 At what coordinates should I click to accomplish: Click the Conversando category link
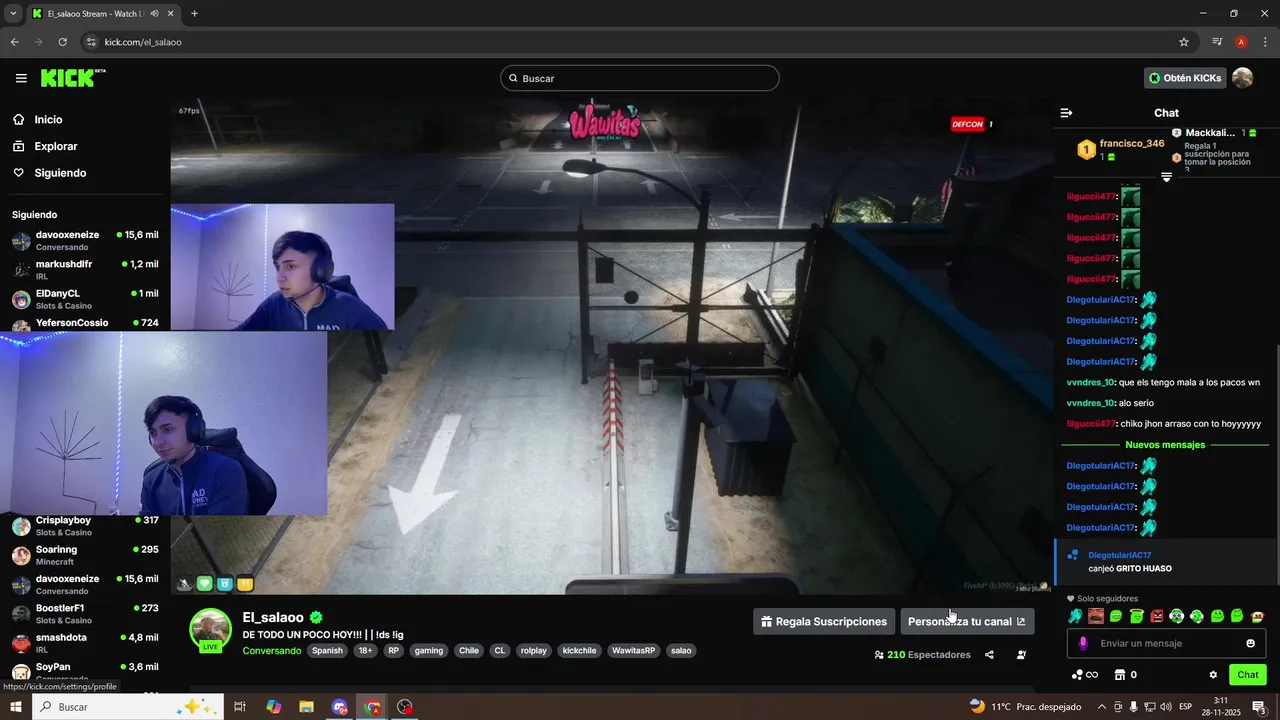tap(271, 650)
